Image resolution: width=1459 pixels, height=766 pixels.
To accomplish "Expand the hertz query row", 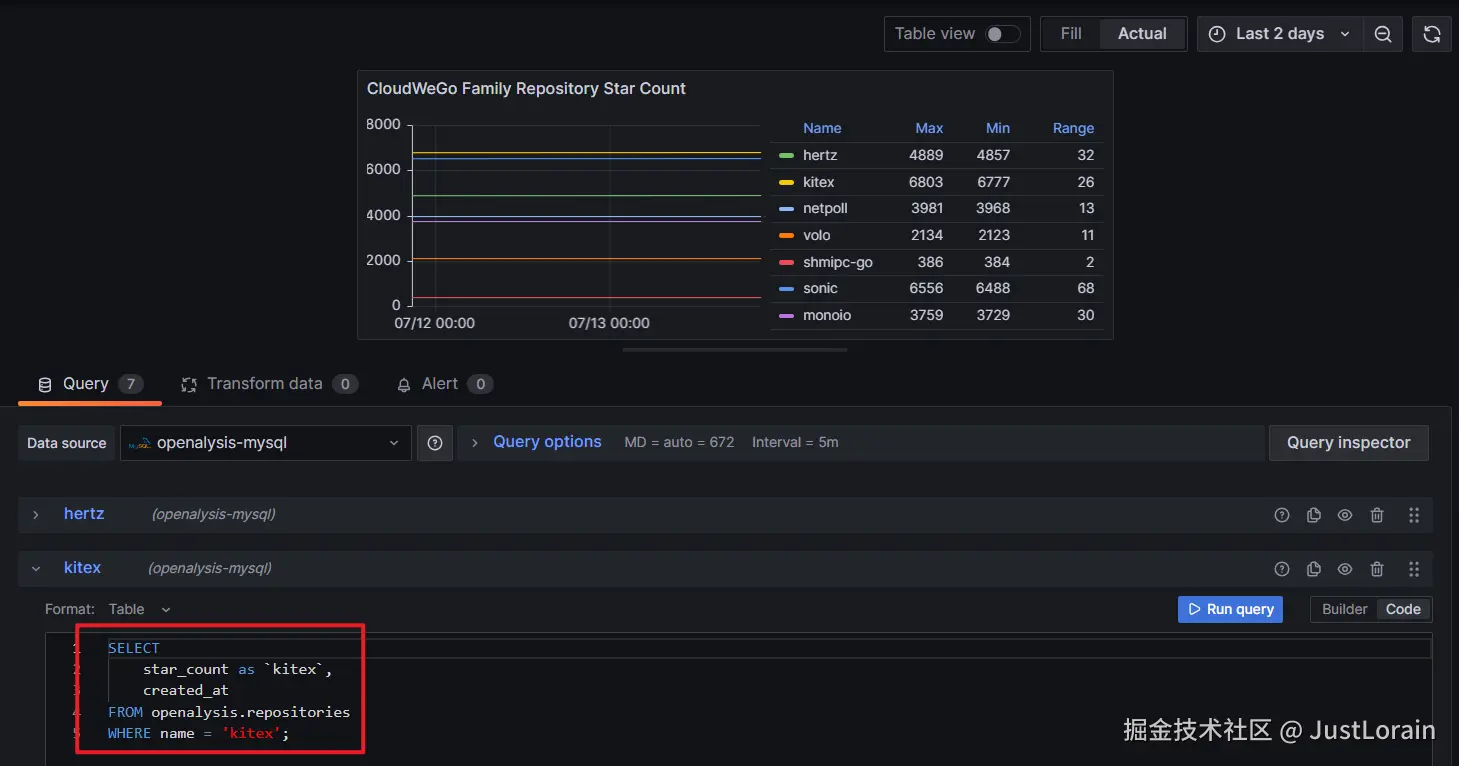I will [36, 514].
